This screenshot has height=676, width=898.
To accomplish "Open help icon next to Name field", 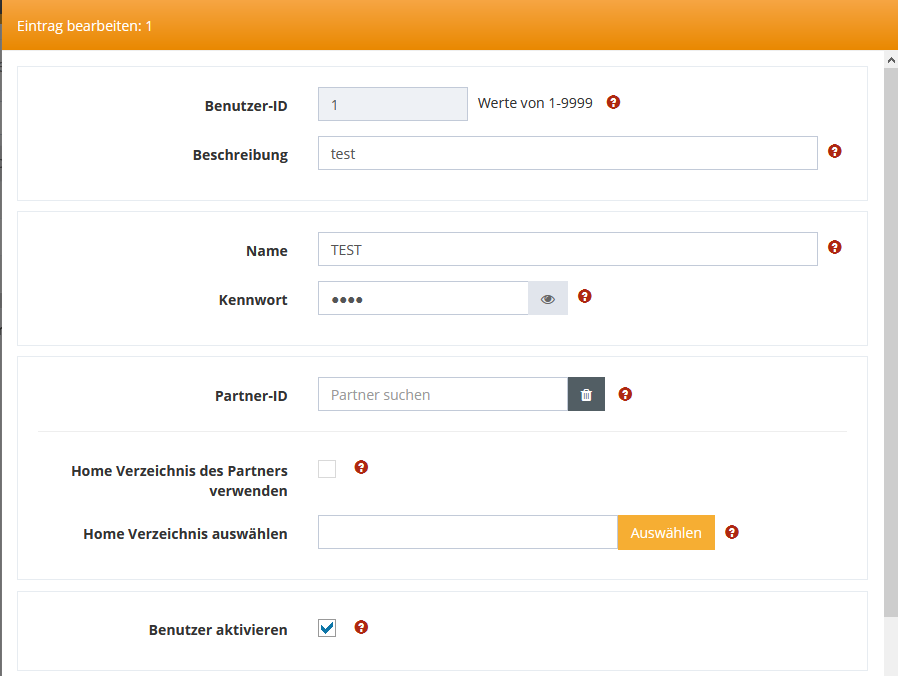I will point(835,247).
